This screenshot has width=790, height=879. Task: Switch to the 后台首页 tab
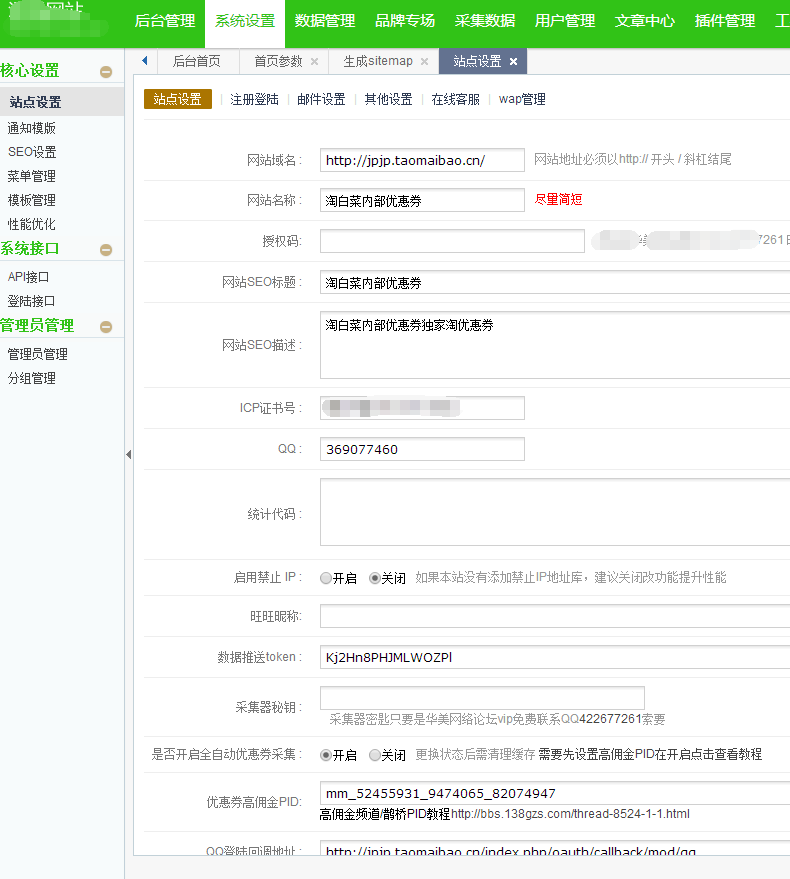point(196,61)
